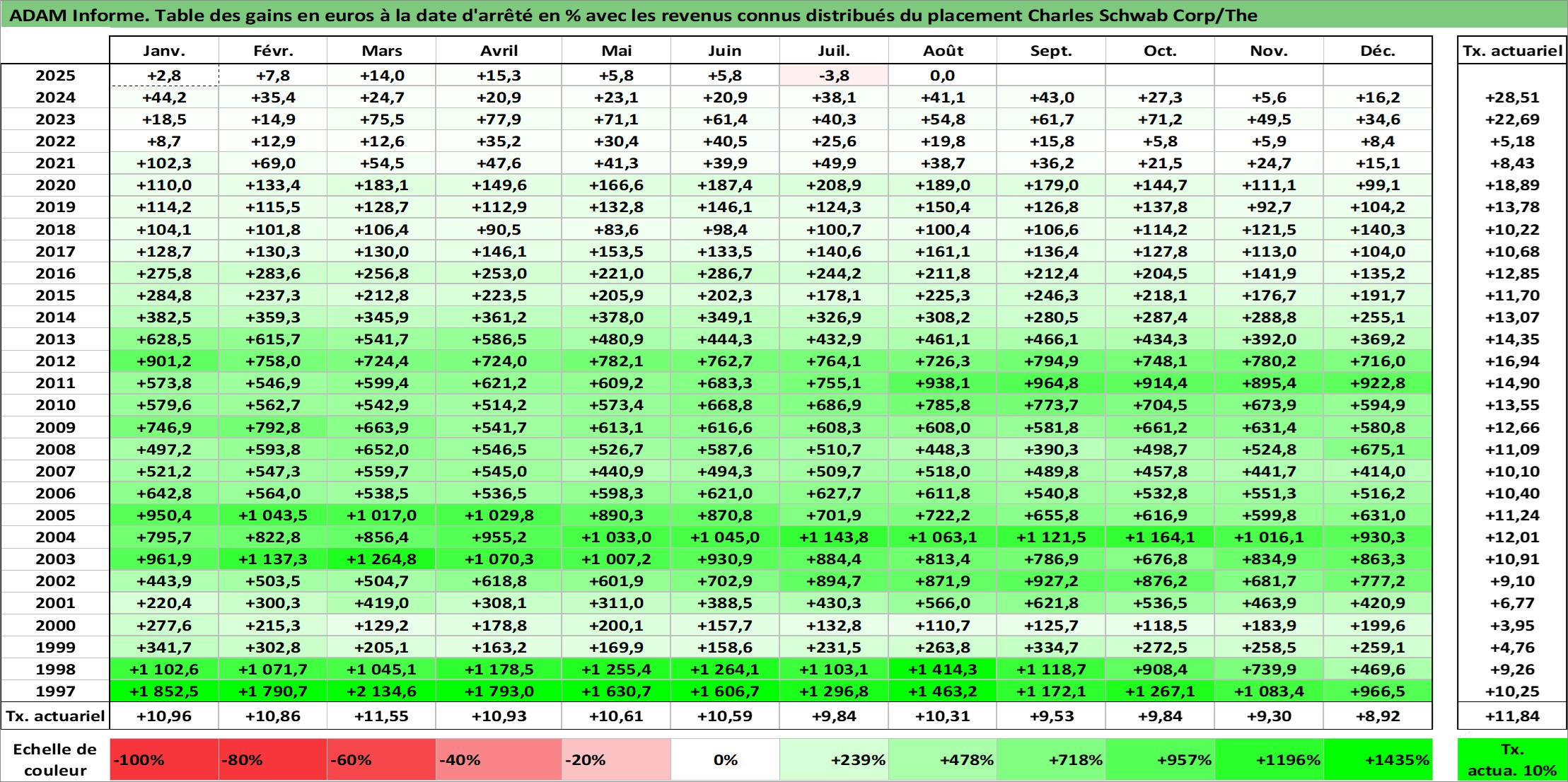
Task: Click the Sept. column header
Action: click(1052, 50)
